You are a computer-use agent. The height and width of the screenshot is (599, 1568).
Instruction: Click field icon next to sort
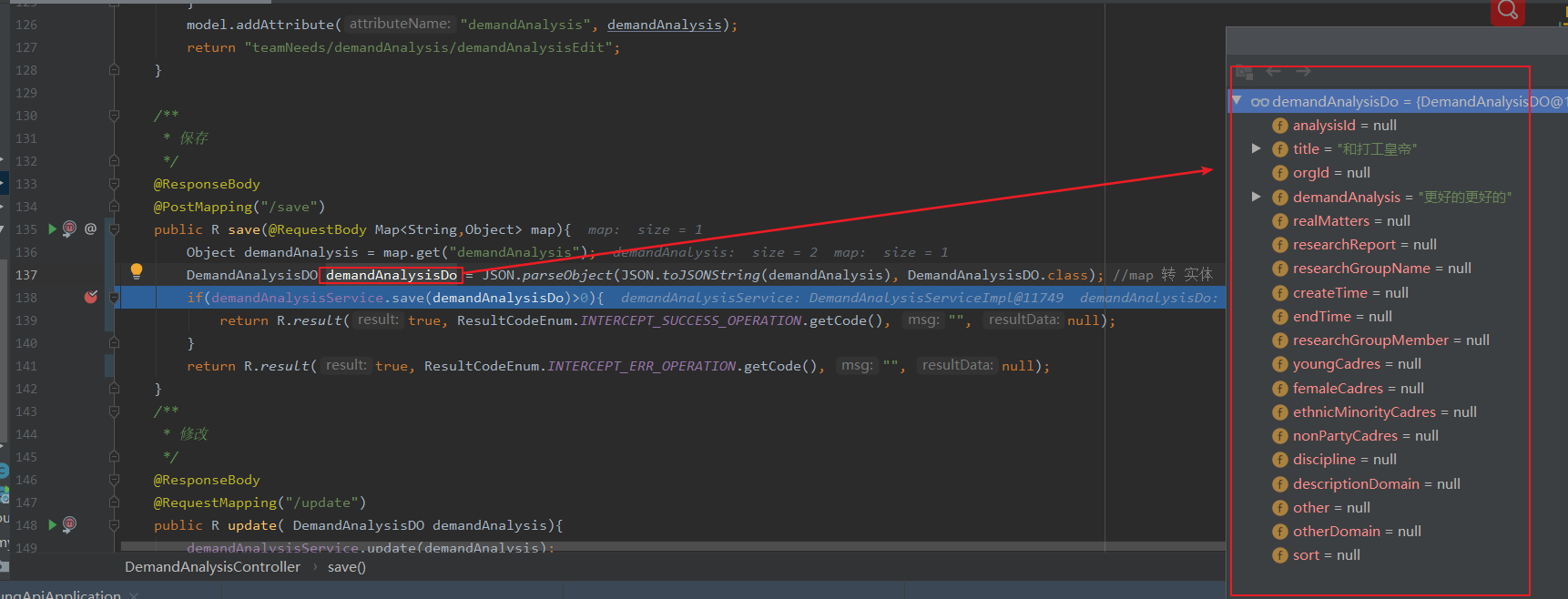(x=1280, y=555)
